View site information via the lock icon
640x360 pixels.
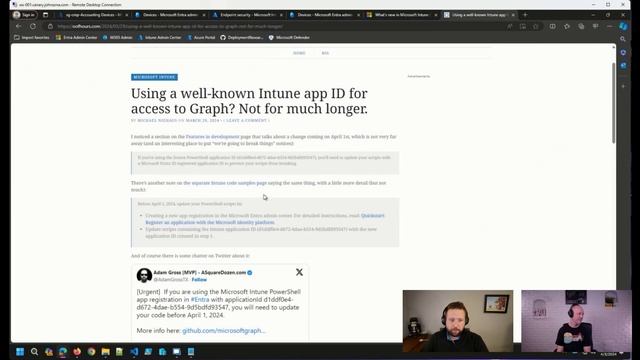(x=50, y=26)
